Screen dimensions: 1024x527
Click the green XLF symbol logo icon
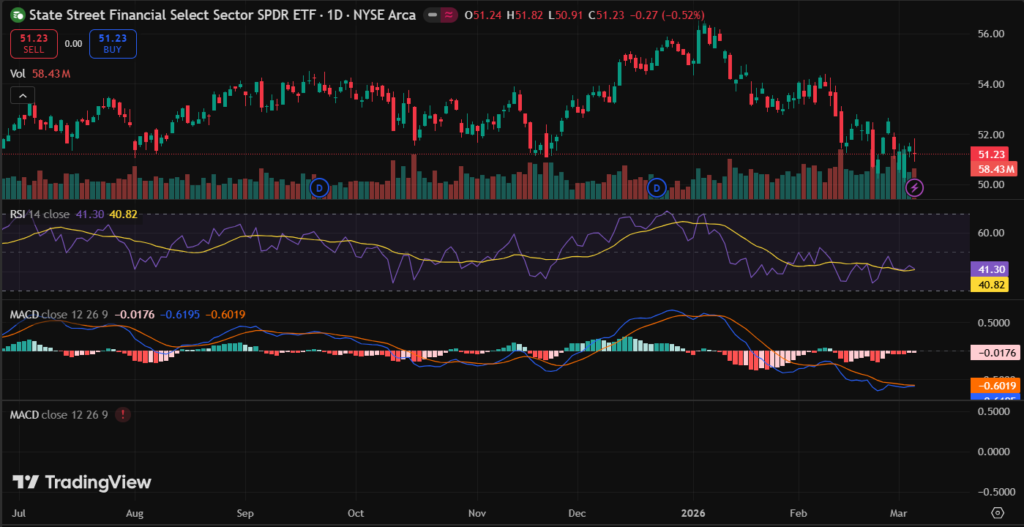18,16
